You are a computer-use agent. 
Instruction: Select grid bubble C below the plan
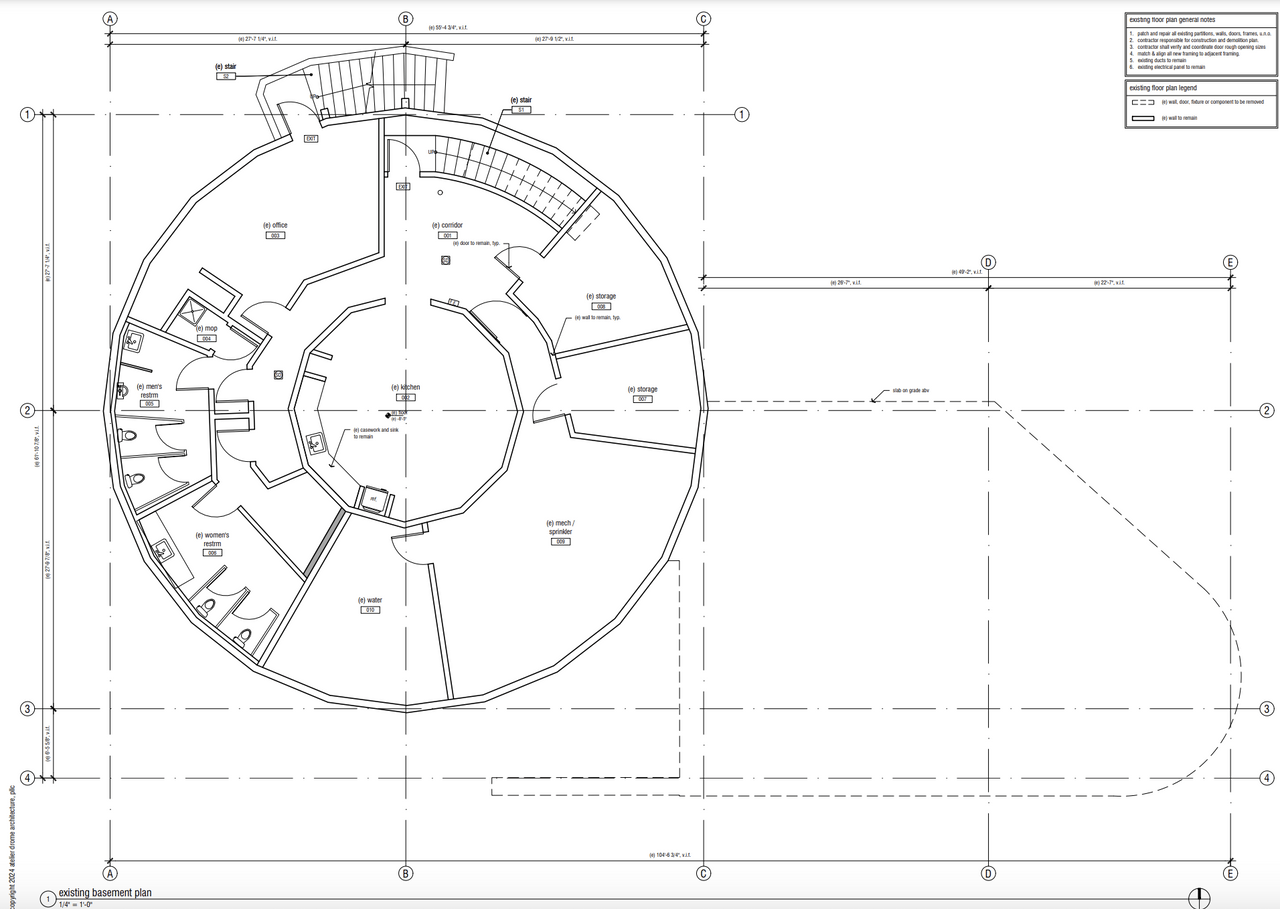click(704, 873)
